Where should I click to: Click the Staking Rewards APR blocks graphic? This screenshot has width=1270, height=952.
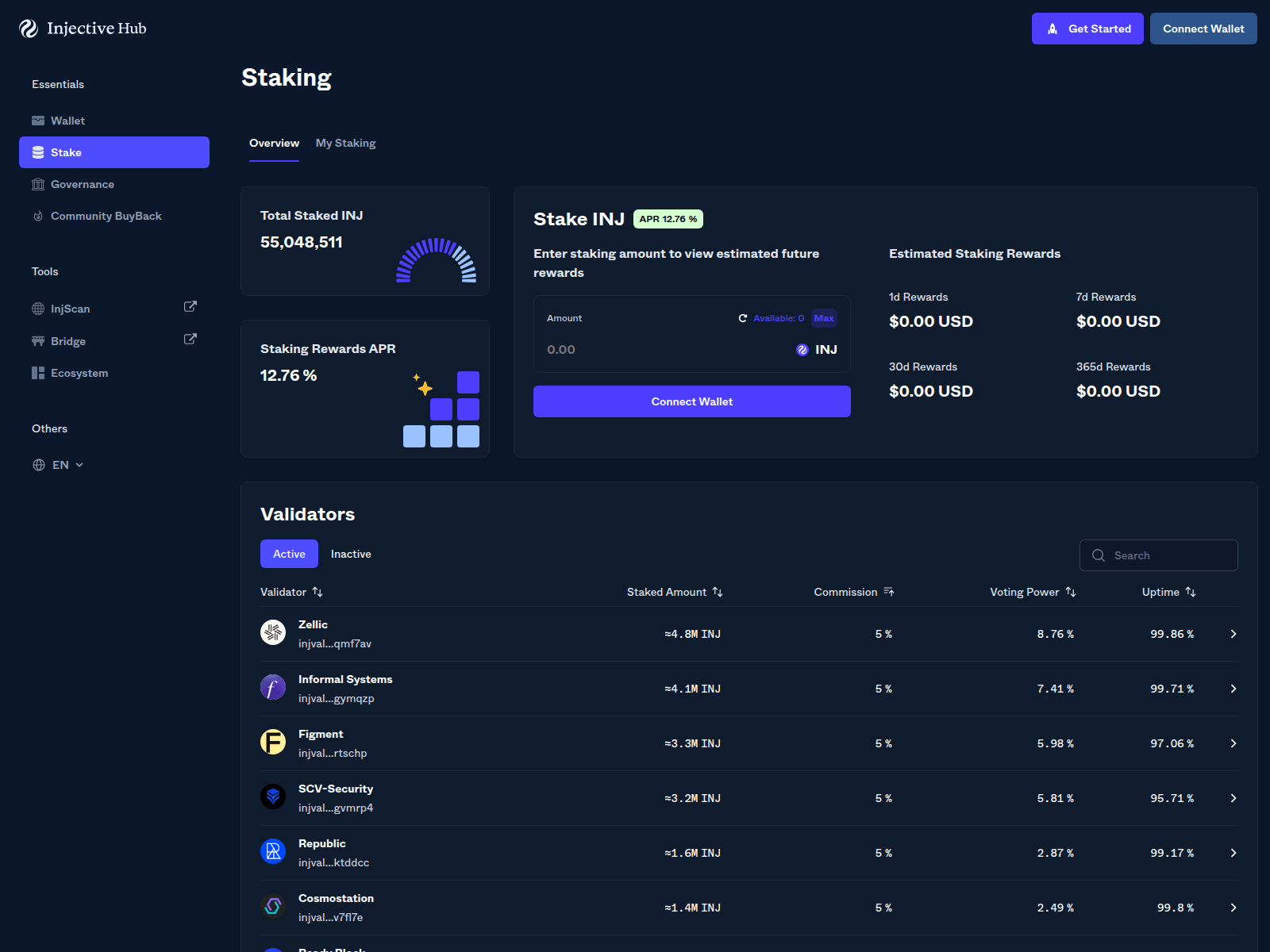[x=441, y=409]
